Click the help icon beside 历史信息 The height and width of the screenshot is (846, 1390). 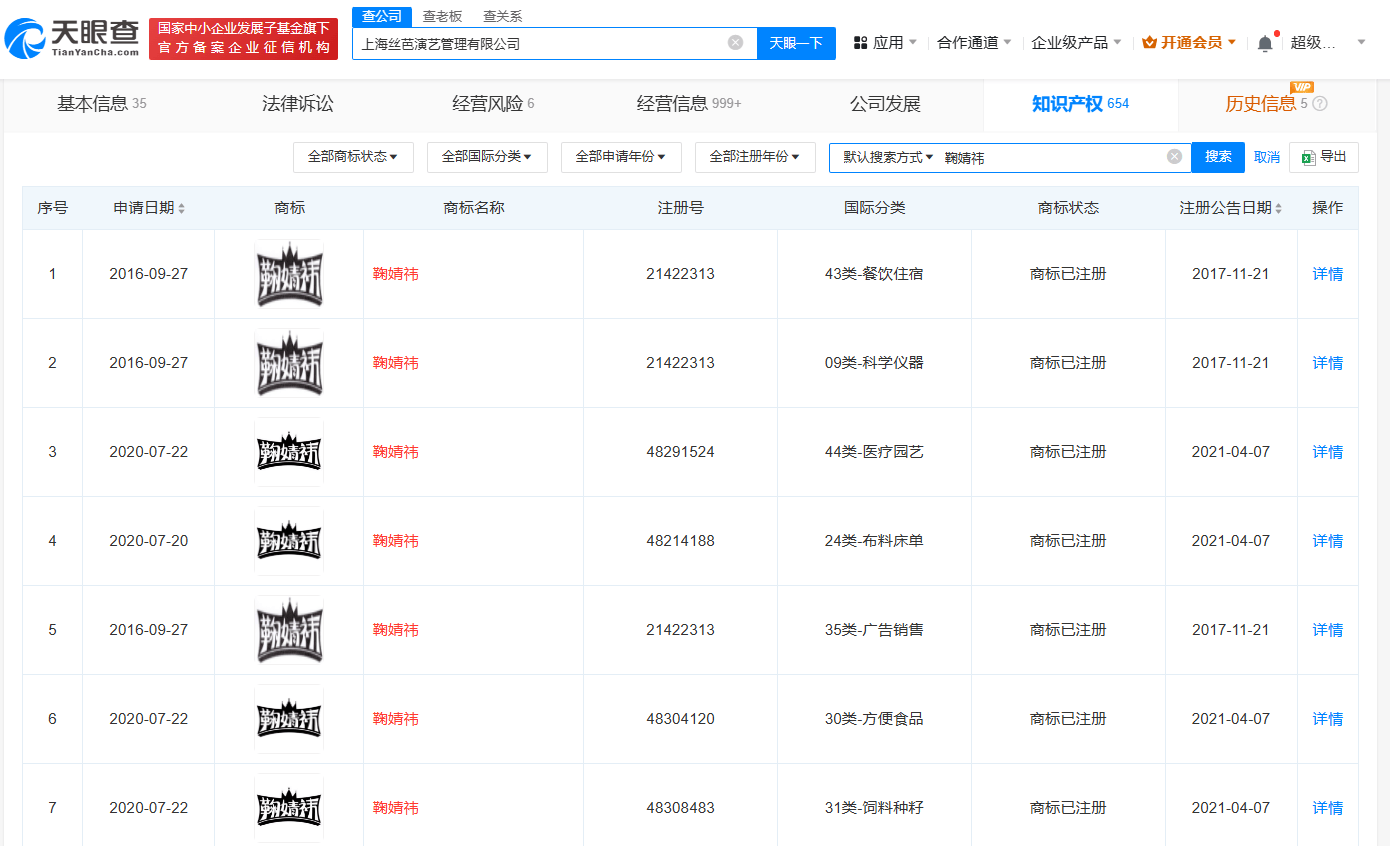pyautogui.click(x=1320, y=104)
